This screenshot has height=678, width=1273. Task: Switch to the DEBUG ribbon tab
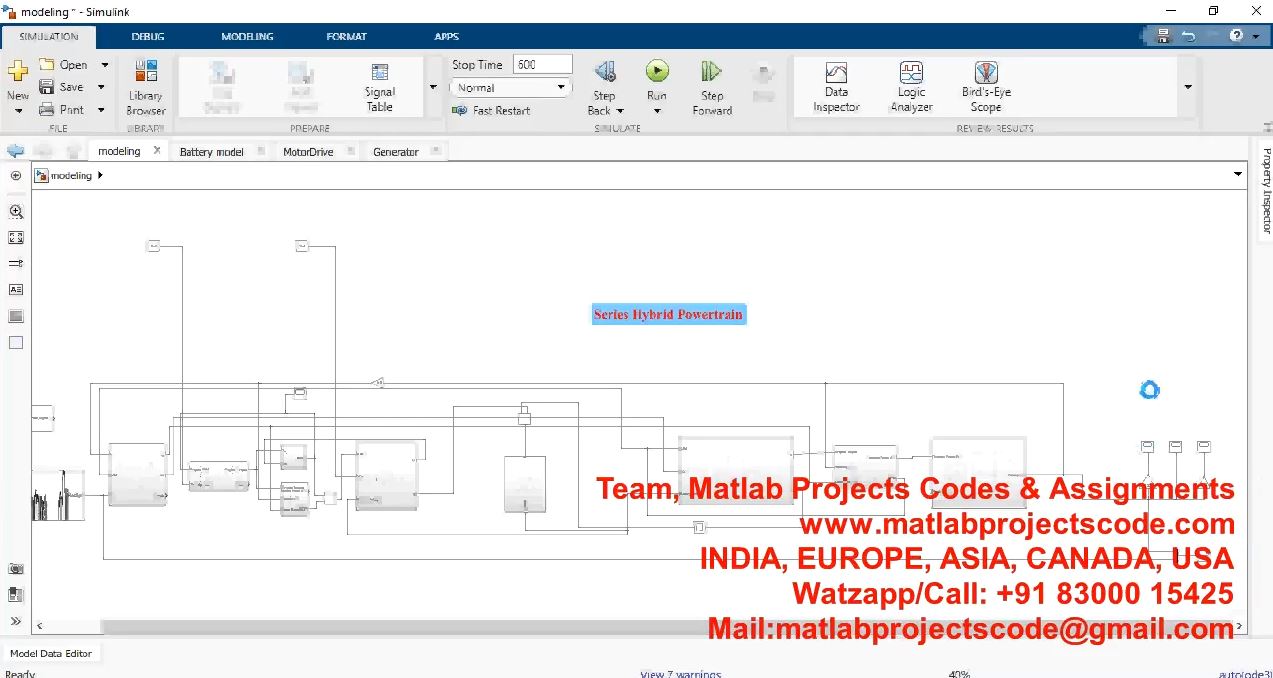click(148, 36)
